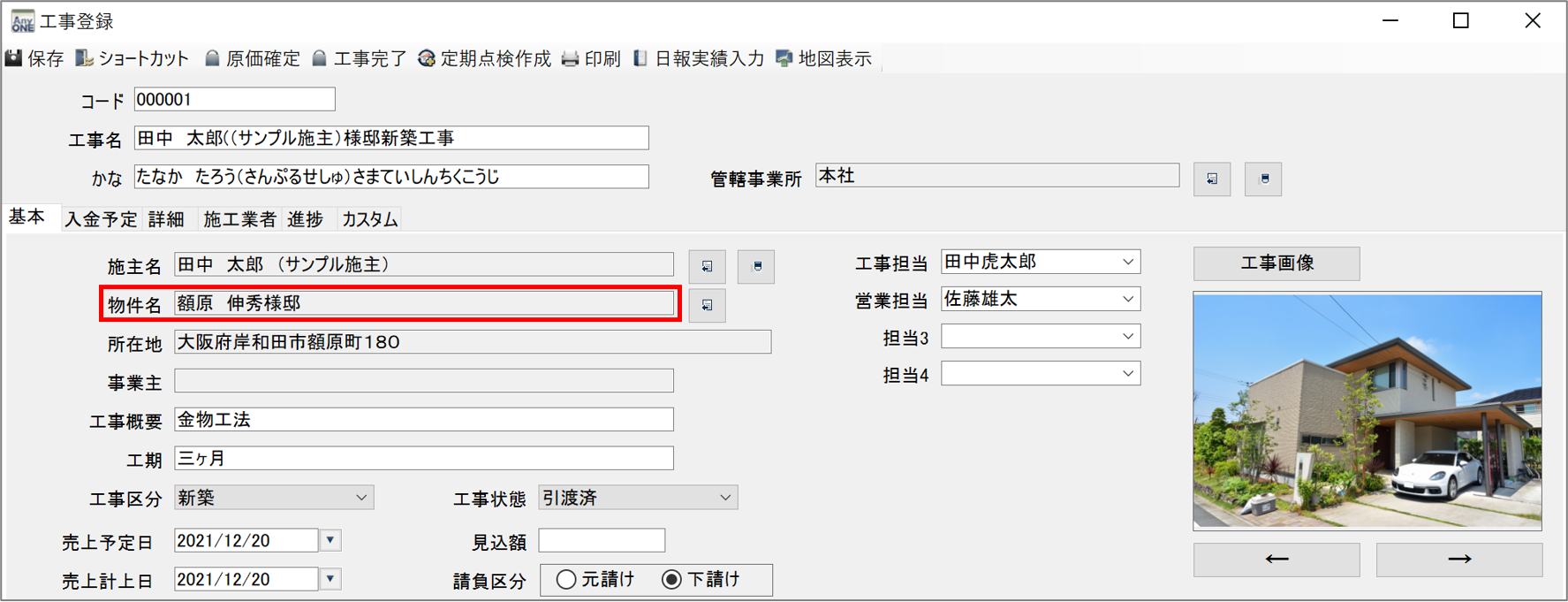Click the 工事完了 toolbar icon
The image size is (1568, 602).
click(320, 58)
